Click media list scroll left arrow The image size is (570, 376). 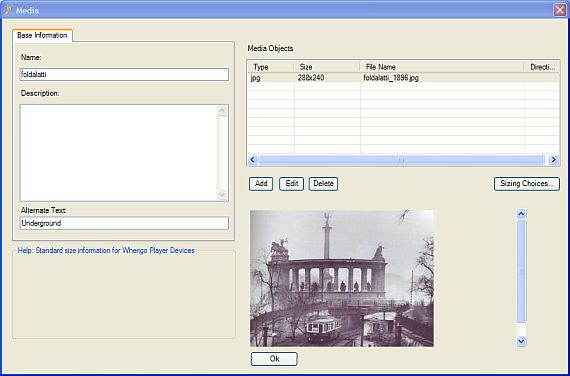tap(253, 160)
